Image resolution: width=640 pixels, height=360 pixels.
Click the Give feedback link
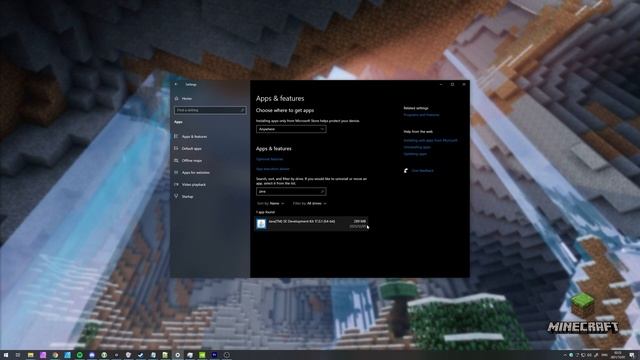pos(422,171)
